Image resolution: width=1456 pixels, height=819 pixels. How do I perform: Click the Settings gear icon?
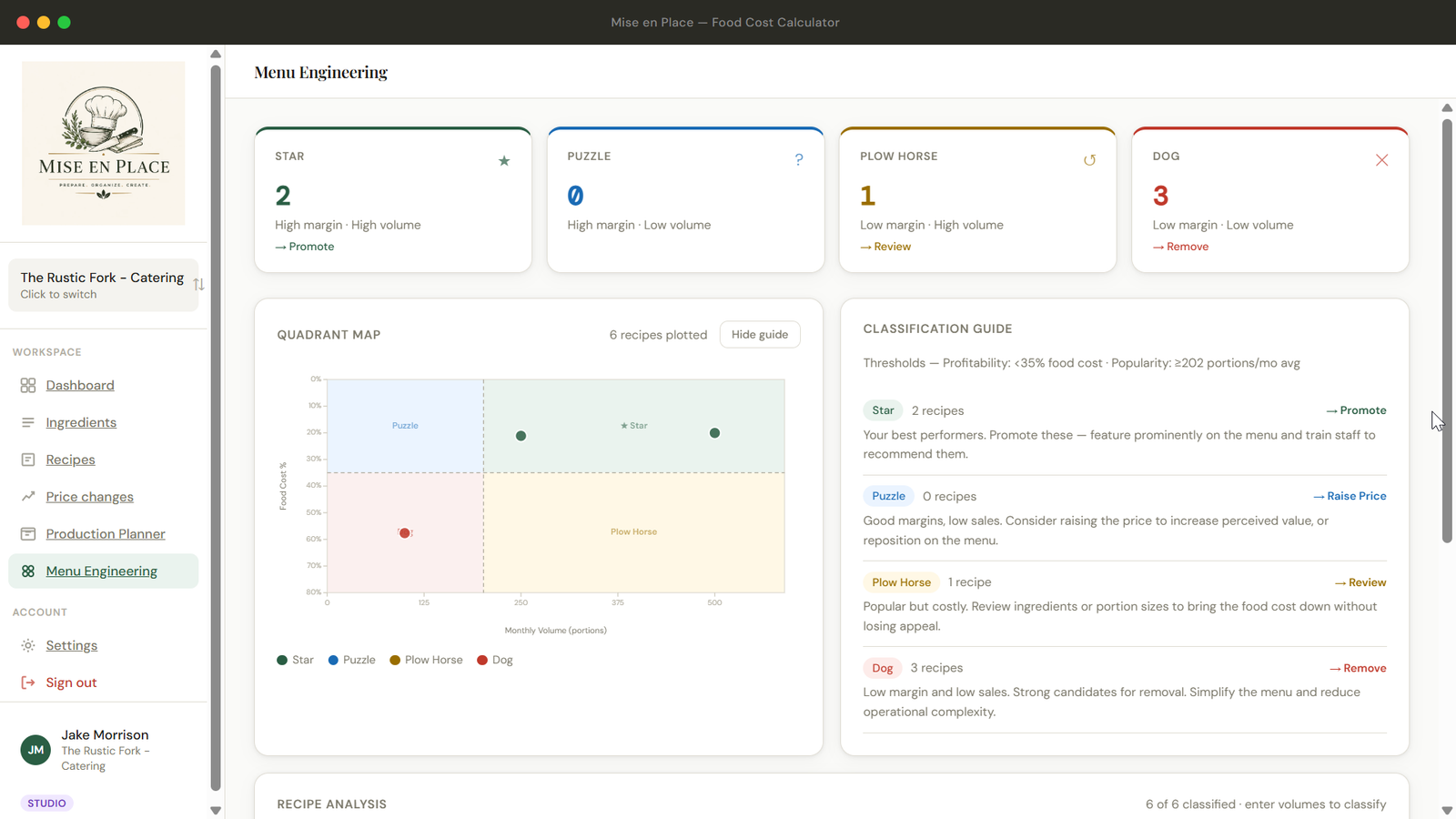click(x=28, y=646)
